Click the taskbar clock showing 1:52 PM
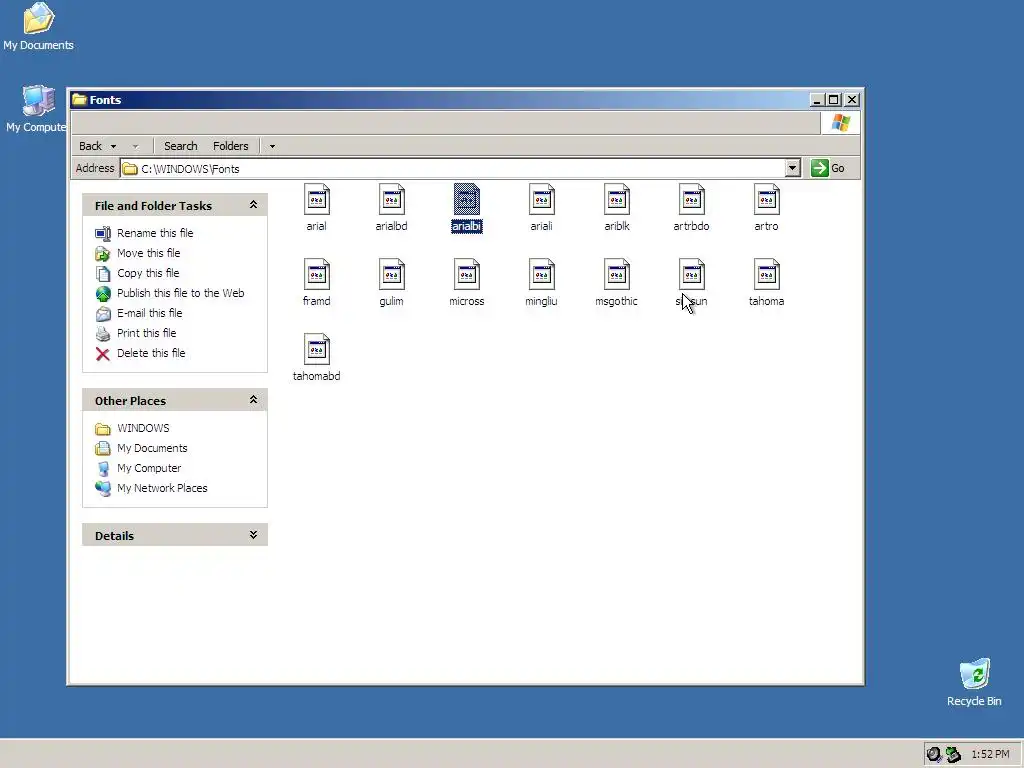 (990, 754)
